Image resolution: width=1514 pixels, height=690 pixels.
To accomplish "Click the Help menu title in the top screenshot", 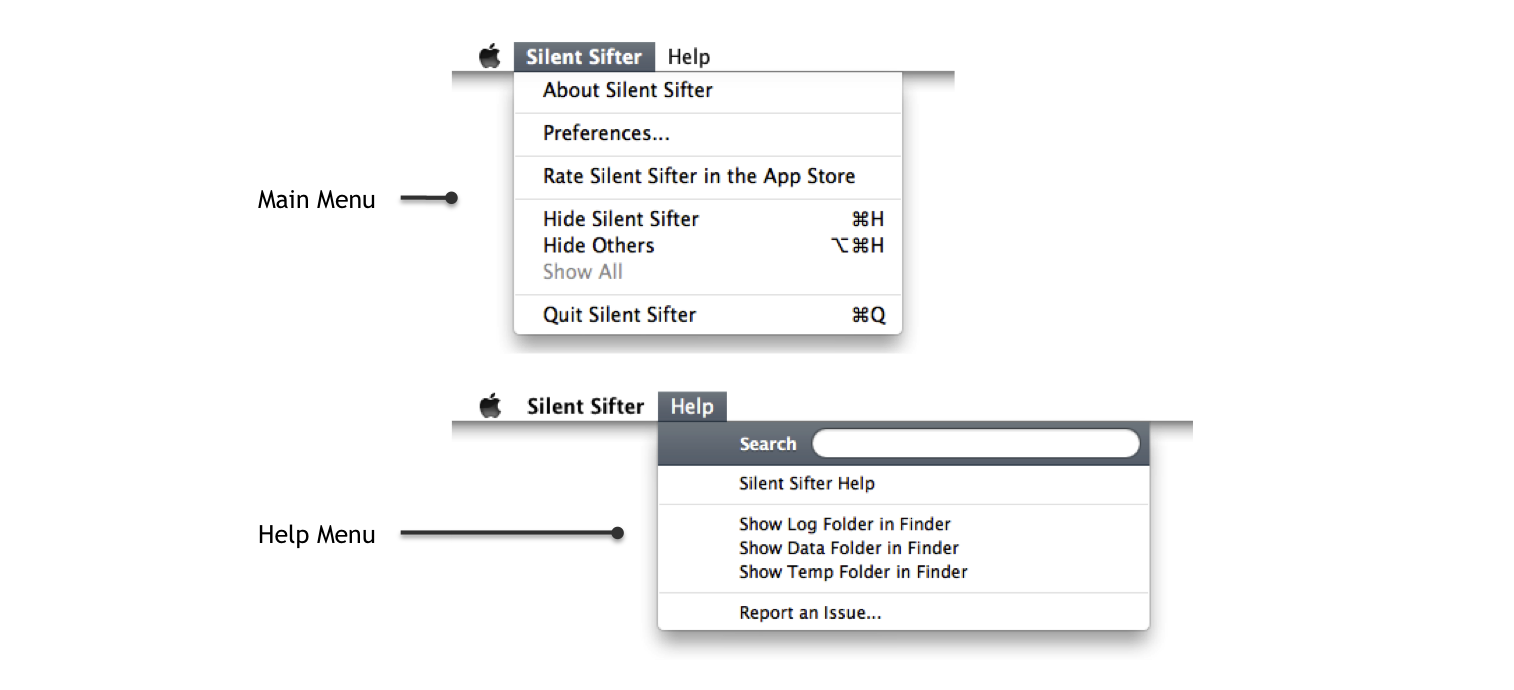I will 688,56.
